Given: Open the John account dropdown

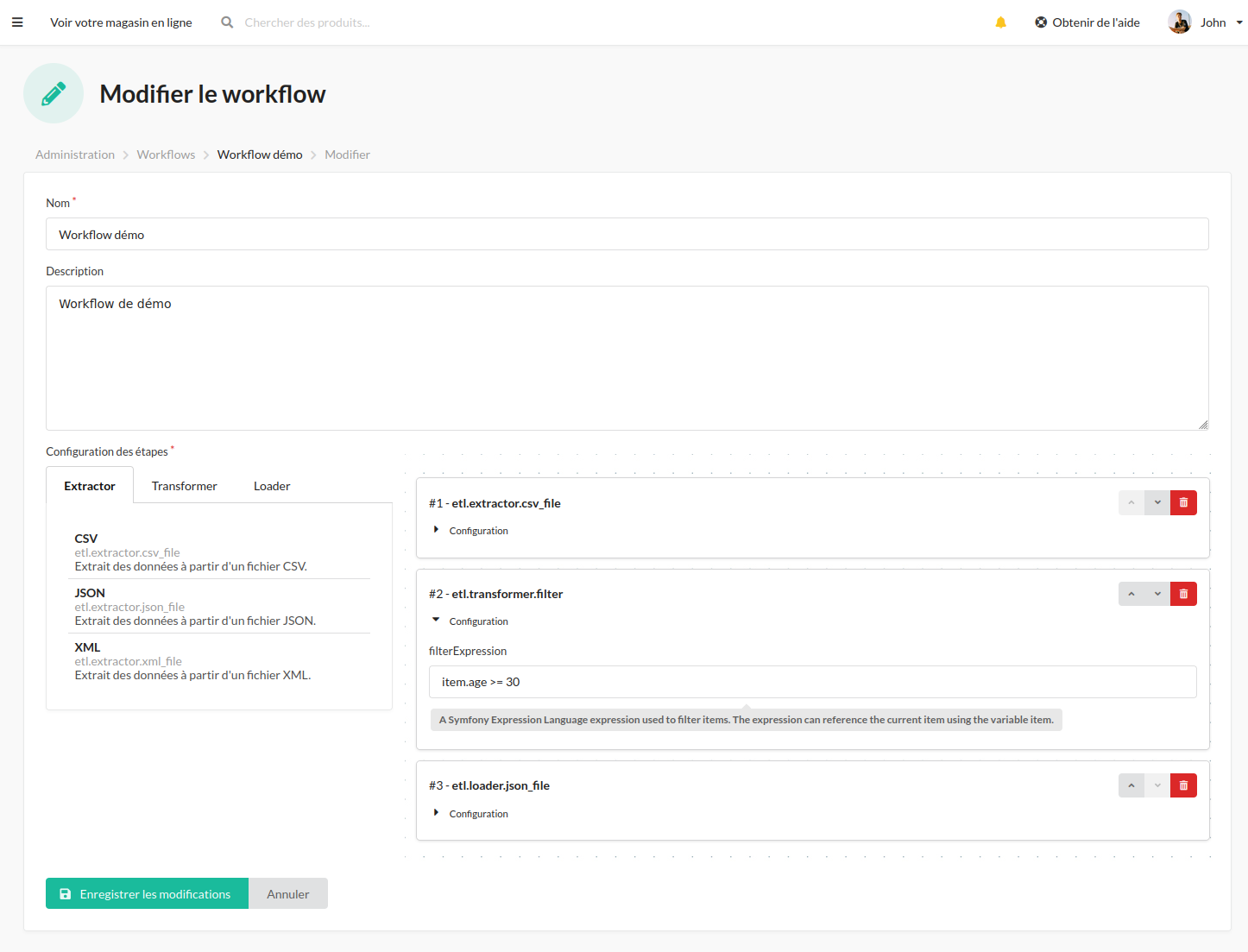Looking at the screenshot, I should click(1239, 22).
